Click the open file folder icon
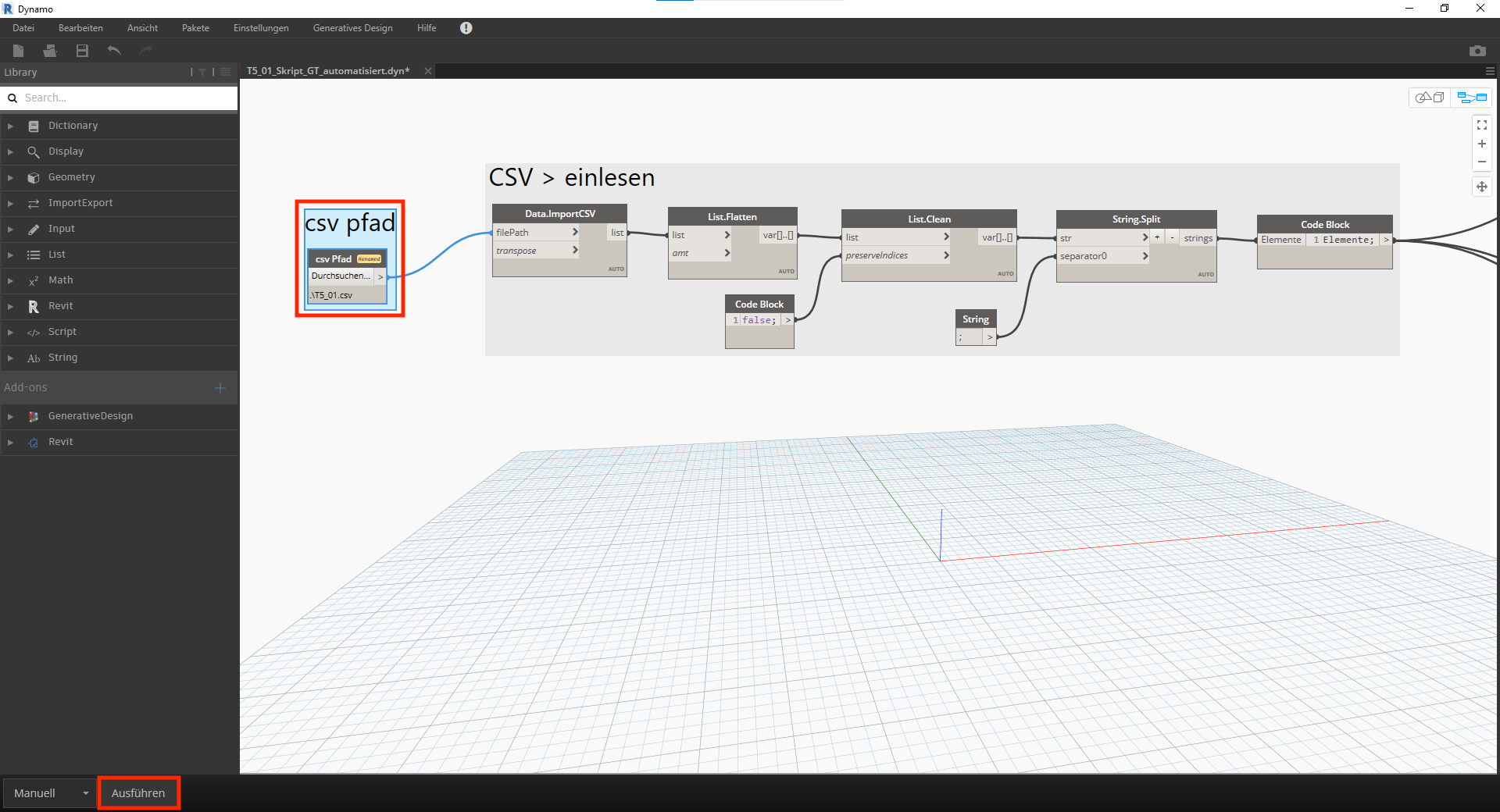Viewport: 1500px width, 812px height. (50, 51)
